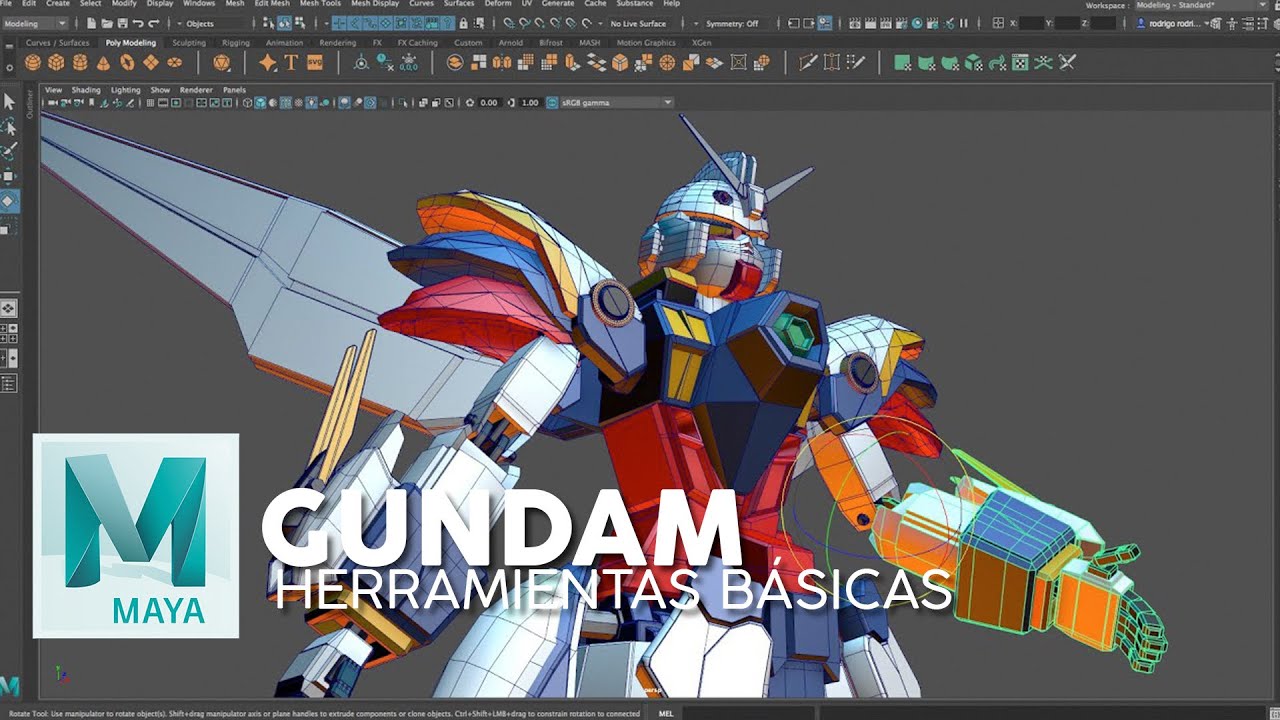Open the sRGB gamma view transform dropdown
This screenshot has height=720, width=1280.
[x=616, y=102]
